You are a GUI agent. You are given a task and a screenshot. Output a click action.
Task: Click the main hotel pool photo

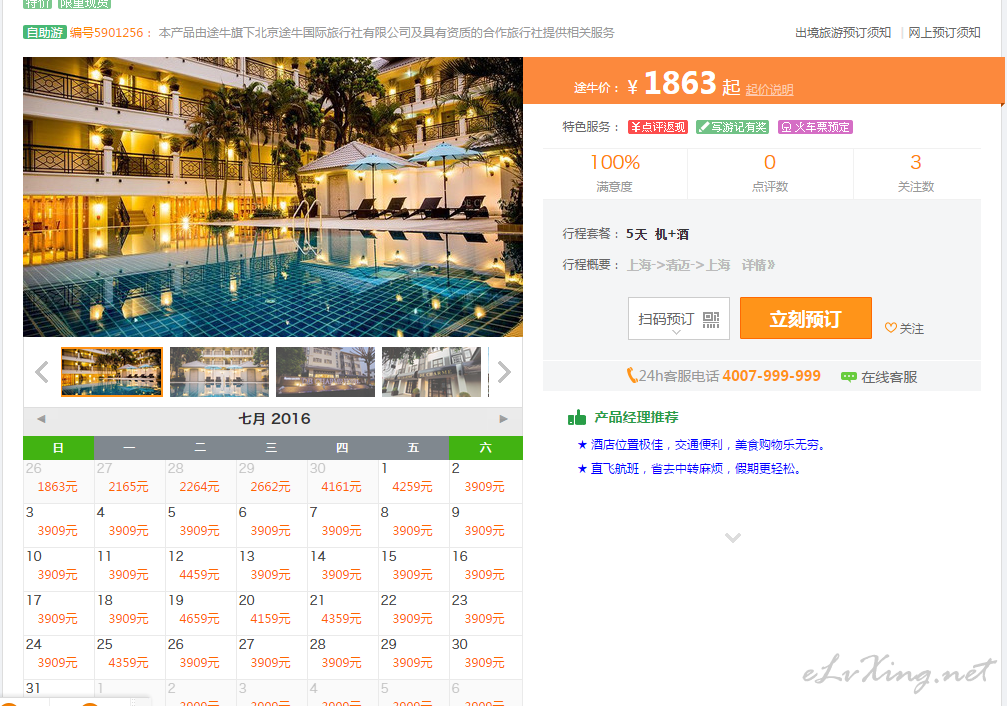pos(273,197)
